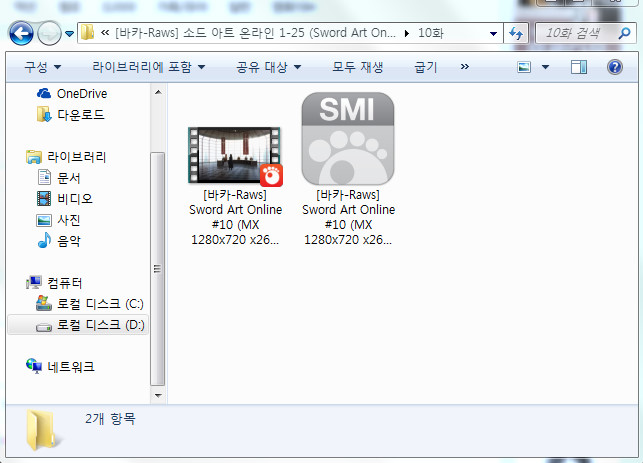Open the 사진 library
The width and height of the screenshot is (643, 463).
point(68,220)
